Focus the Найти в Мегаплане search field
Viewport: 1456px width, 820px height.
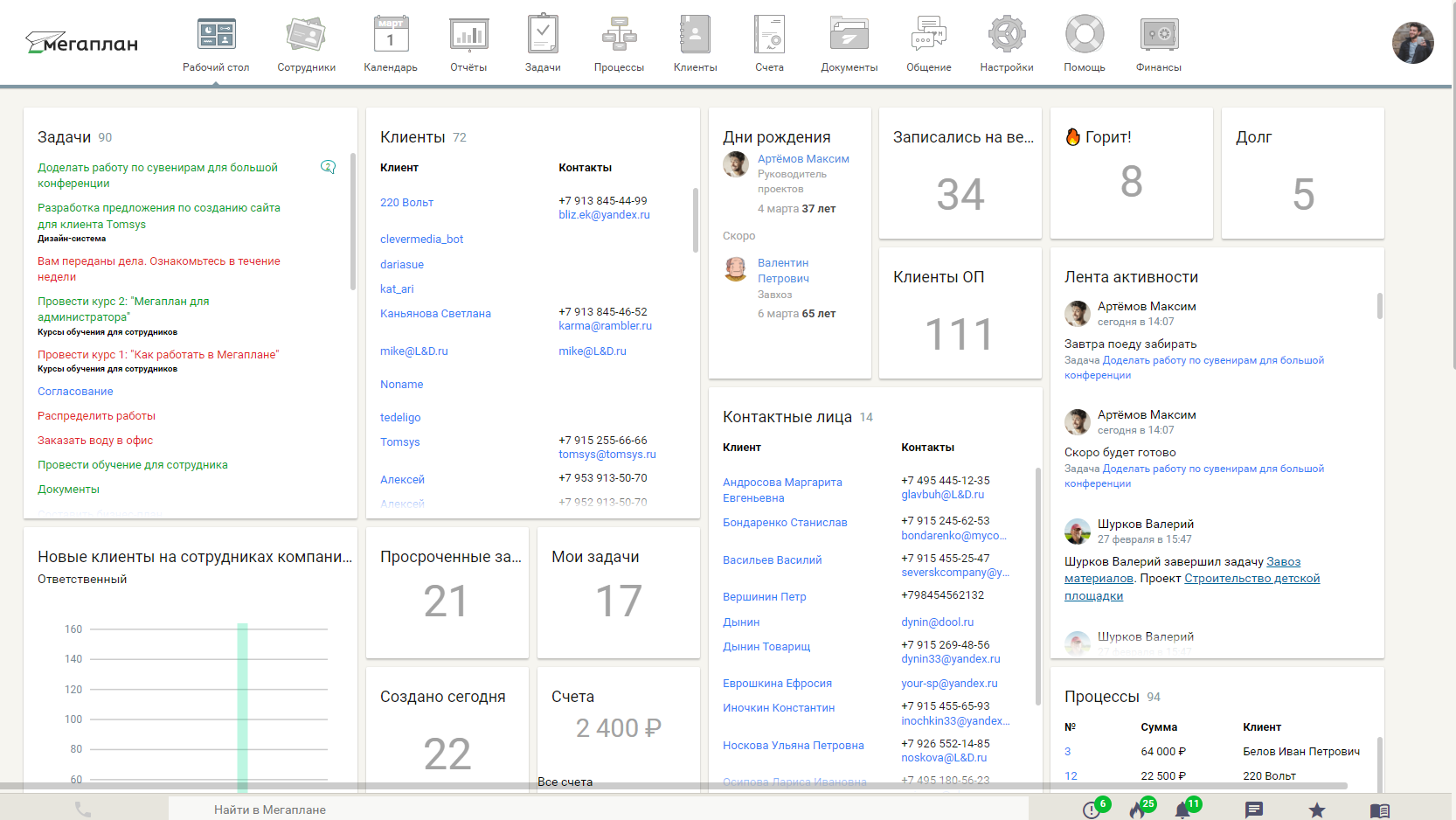pos(599,810)
